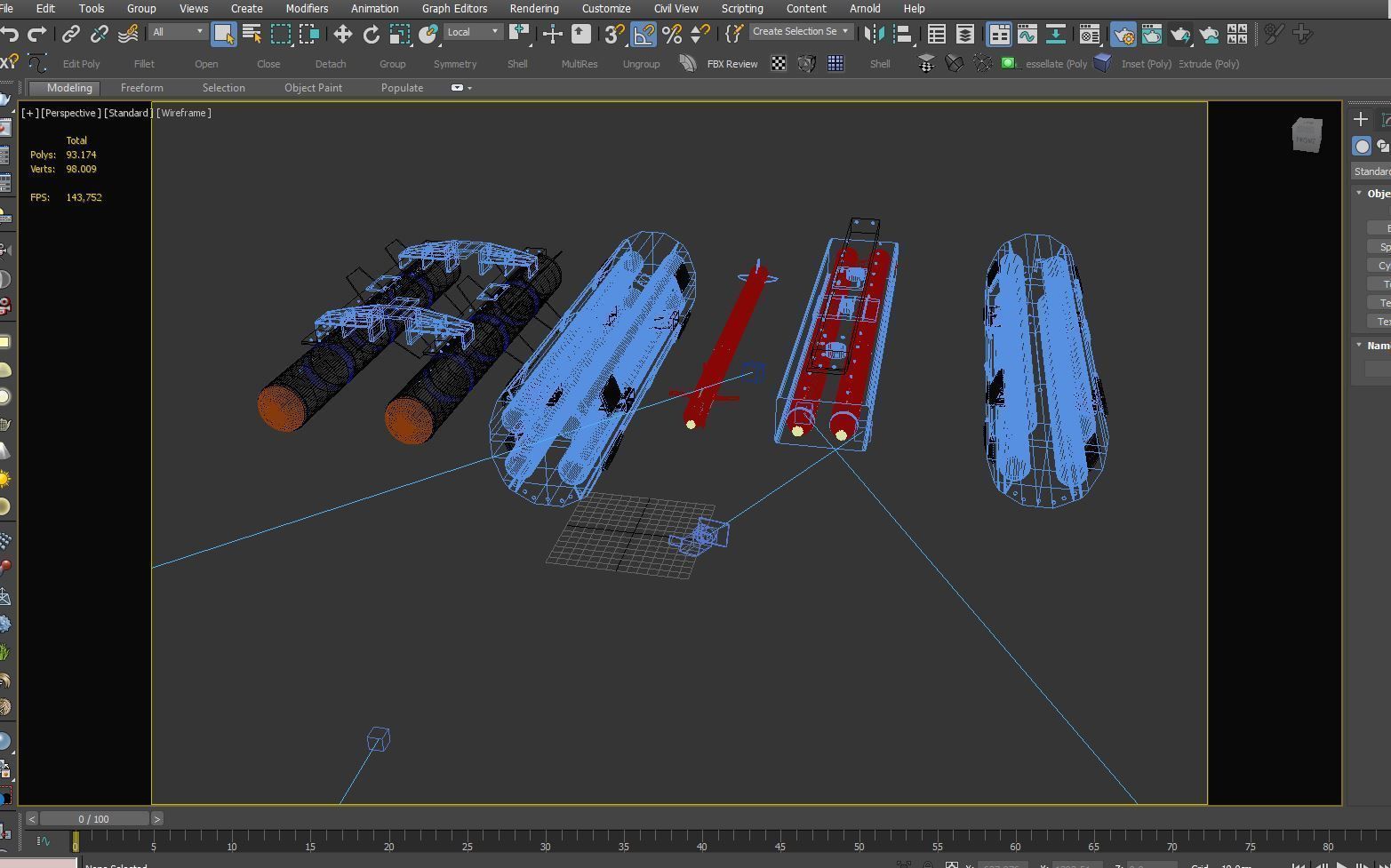
Task: Activate Bind to Space Warp tool
Action: [128, 34]
